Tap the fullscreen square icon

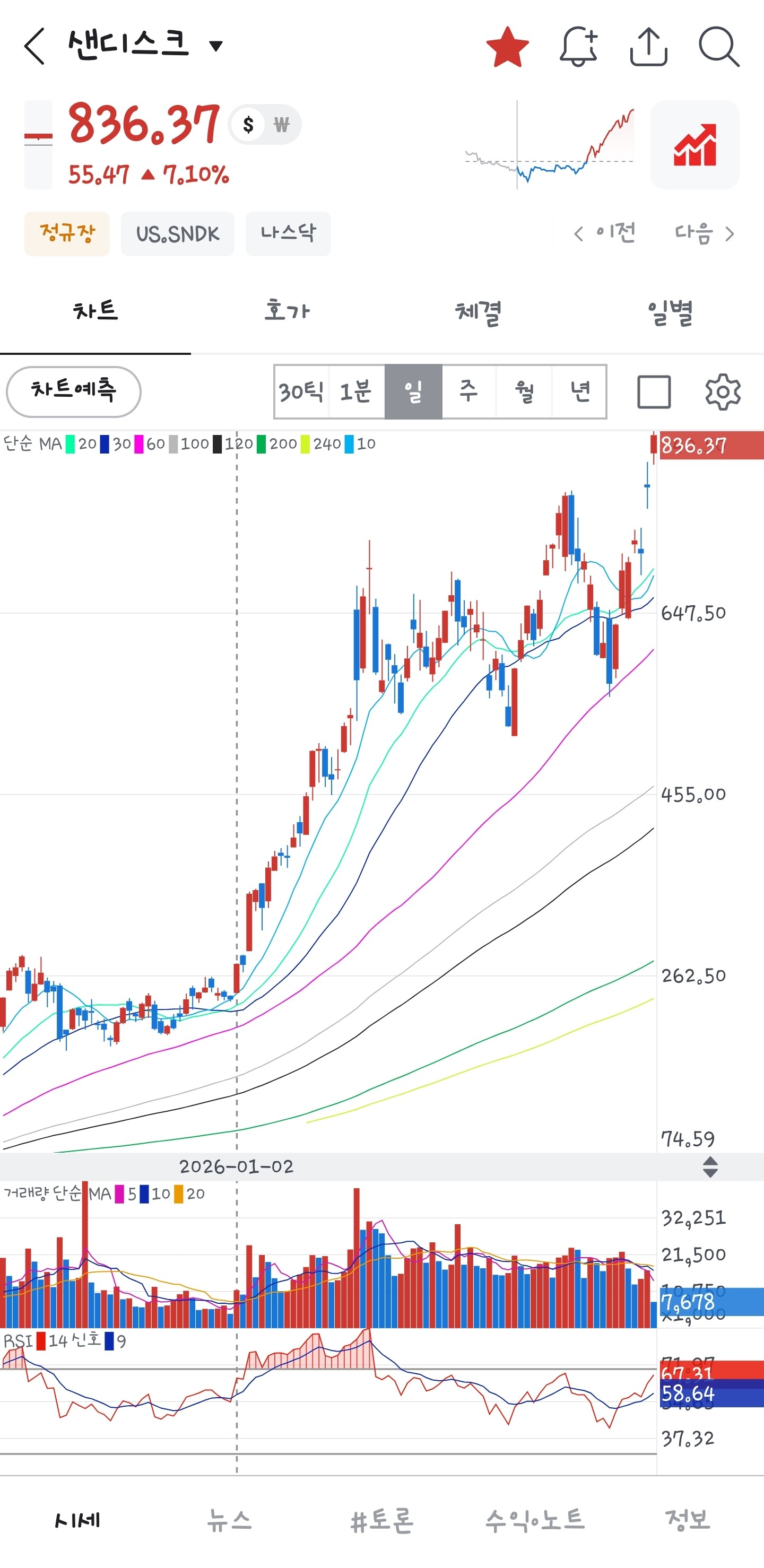pos(654,391)
